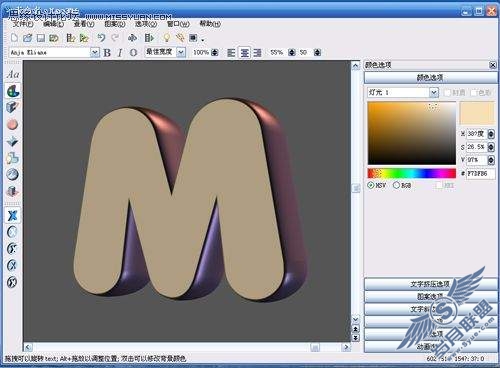Open the Anja Eliane font dropdown

tap(95, 53)
